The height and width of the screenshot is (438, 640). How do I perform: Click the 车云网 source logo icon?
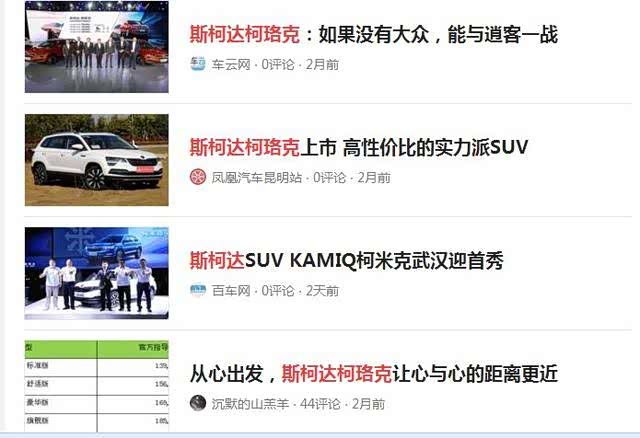tap(198, 64)
